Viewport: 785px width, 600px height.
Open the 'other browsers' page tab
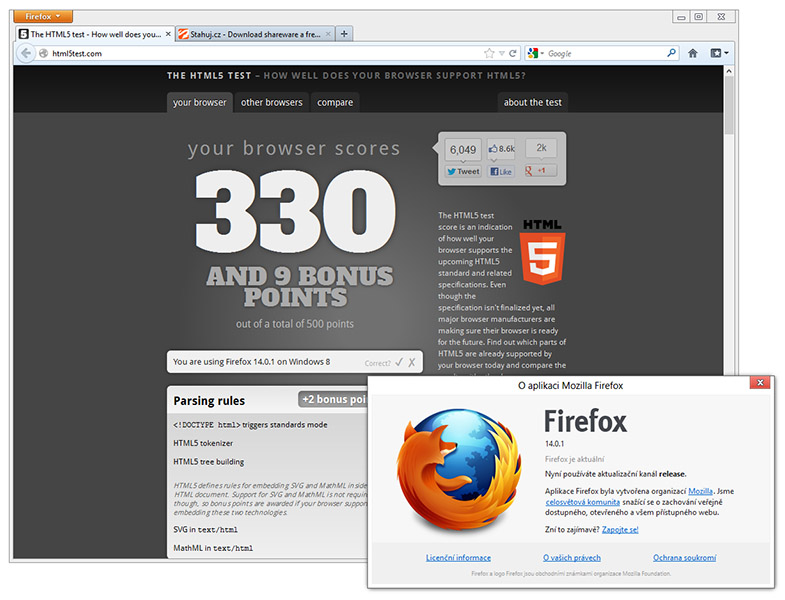(272, 102)
